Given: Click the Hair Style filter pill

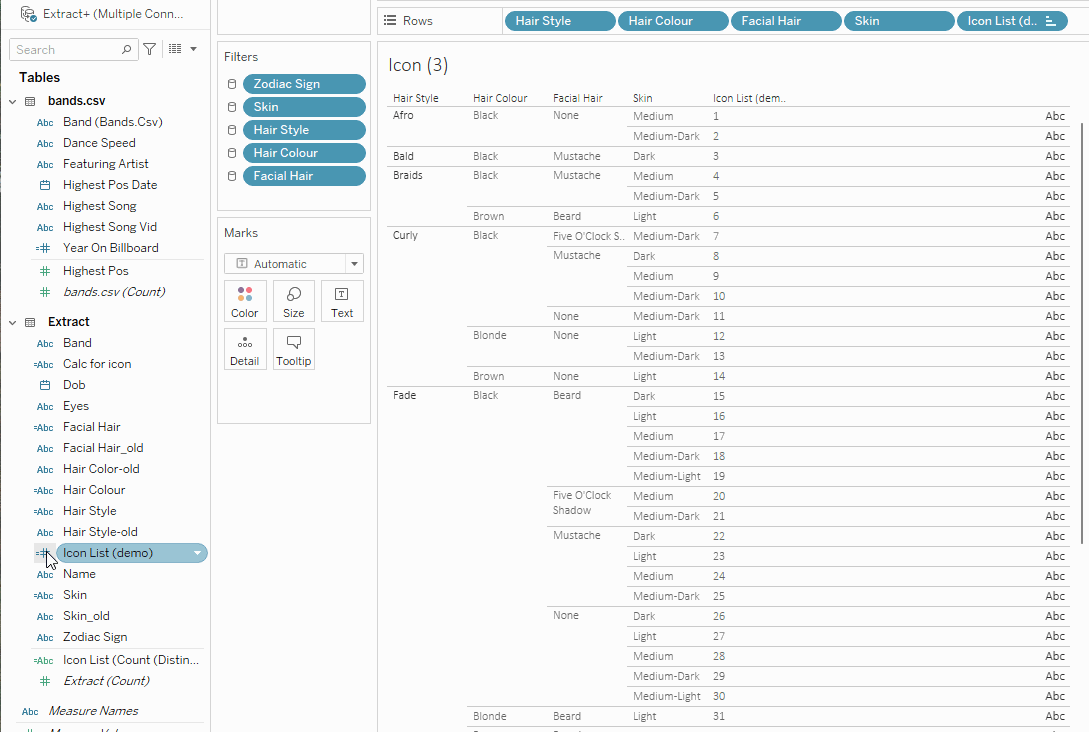Looking at the screenshot, I should [x=304, y=130].
